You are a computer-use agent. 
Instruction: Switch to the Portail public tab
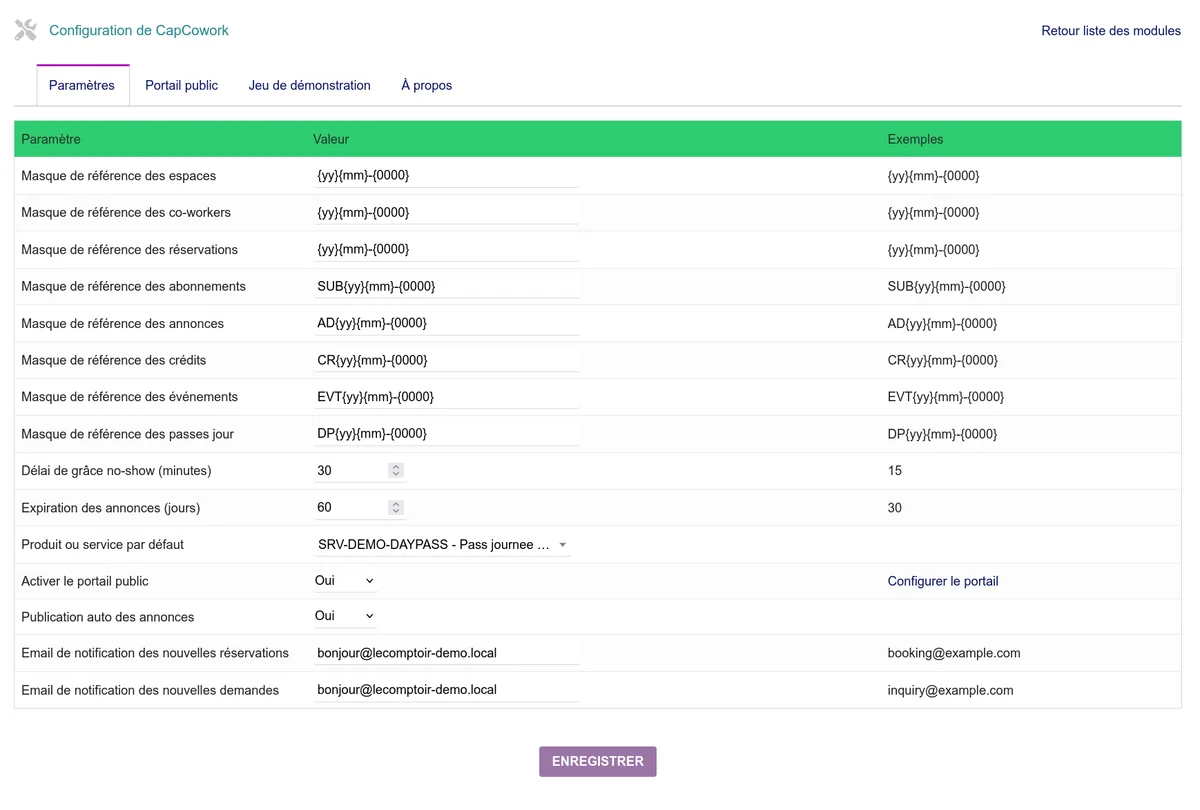(181, 85)
